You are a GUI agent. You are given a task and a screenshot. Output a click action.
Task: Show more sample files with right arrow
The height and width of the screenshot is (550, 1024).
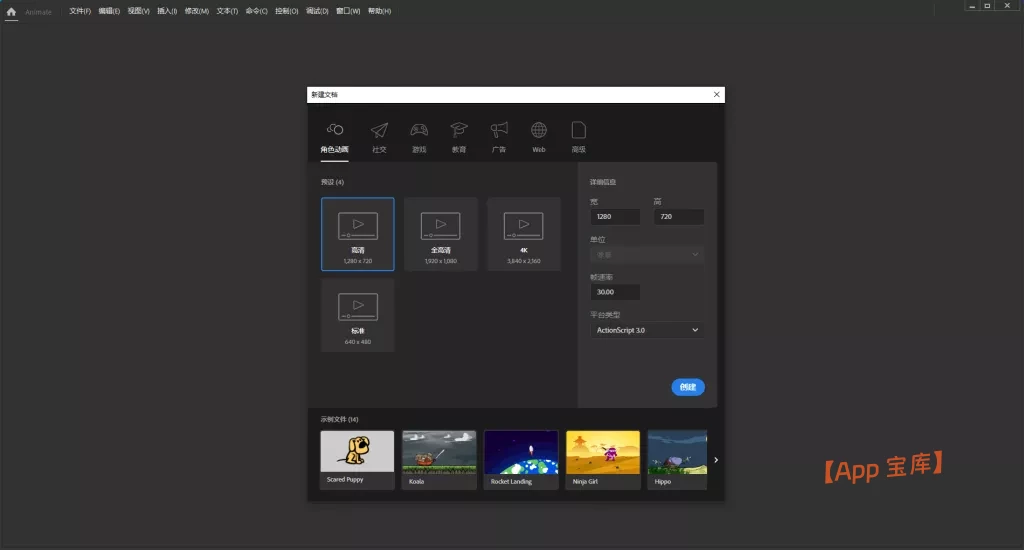click(x=715, y=460)
